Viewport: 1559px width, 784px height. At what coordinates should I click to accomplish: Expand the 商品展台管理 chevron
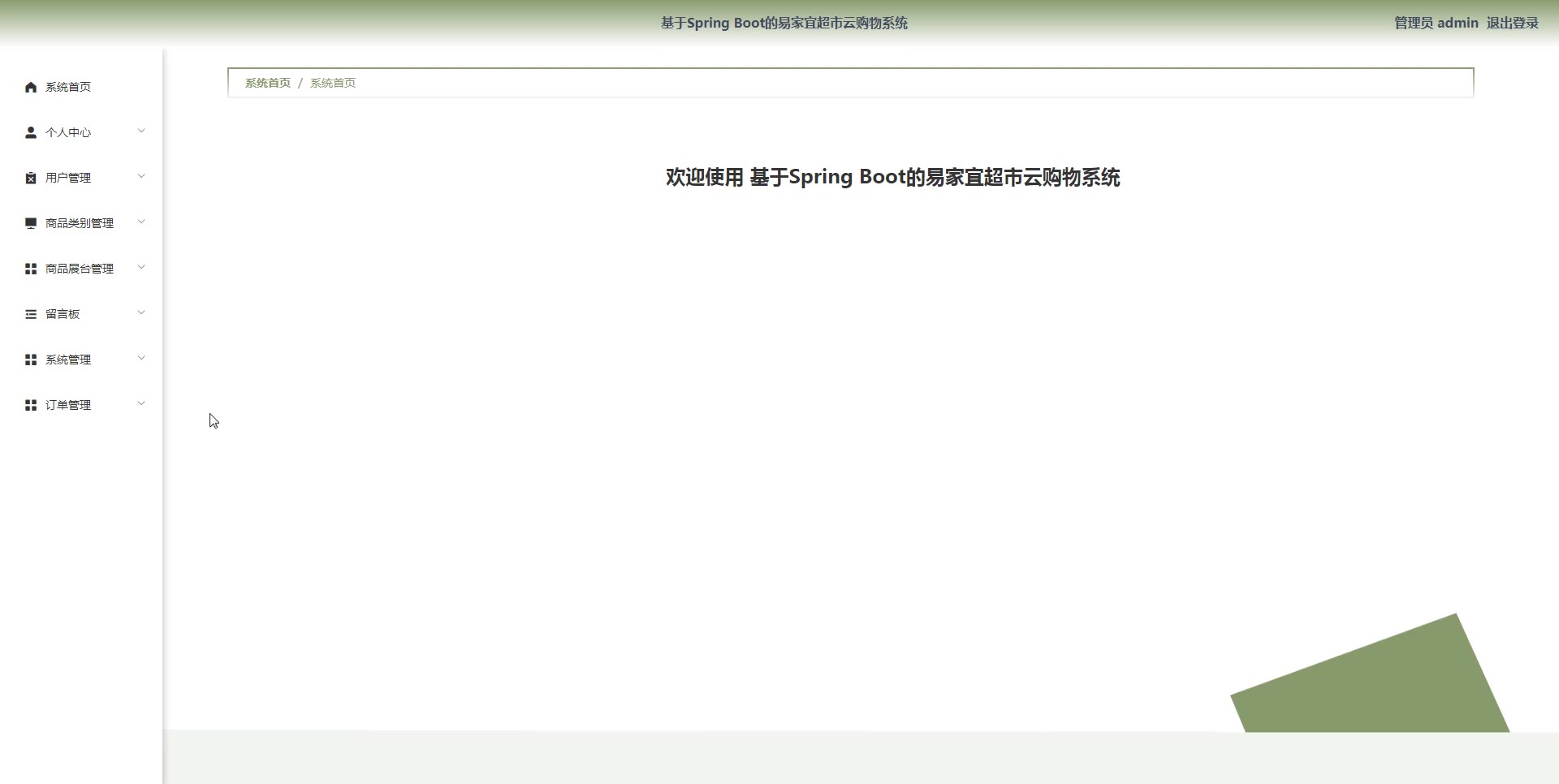(141, 267)
